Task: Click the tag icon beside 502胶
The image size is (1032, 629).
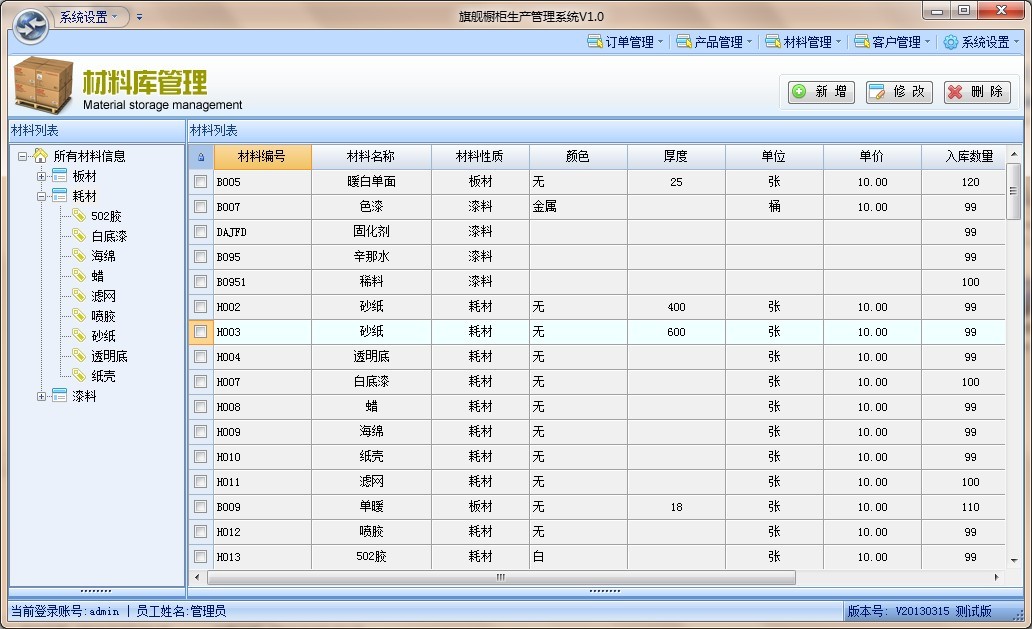Action: click(79, 216)
